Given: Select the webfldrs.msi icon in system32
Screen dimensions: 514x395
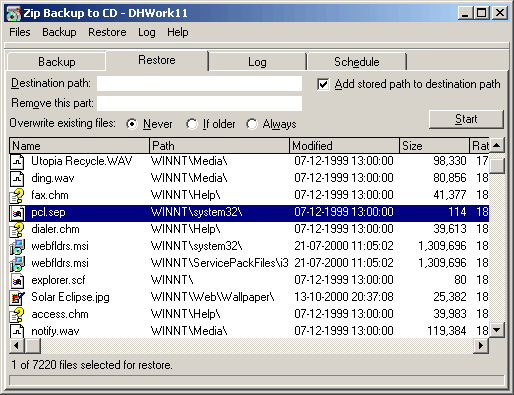Looking at the screenshot, I should (17, 247).
